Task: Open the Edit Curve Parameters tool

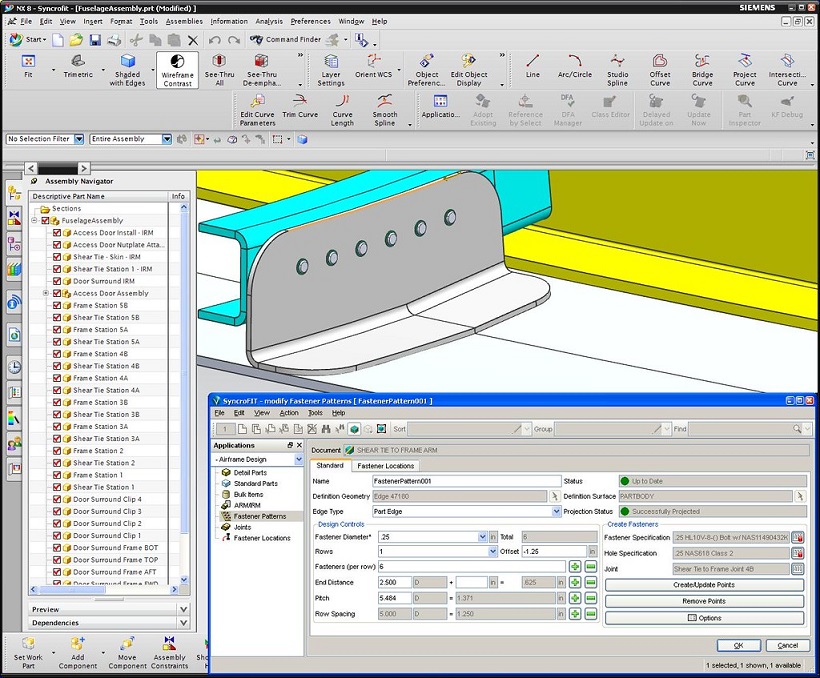Action: tap(257, 102)
